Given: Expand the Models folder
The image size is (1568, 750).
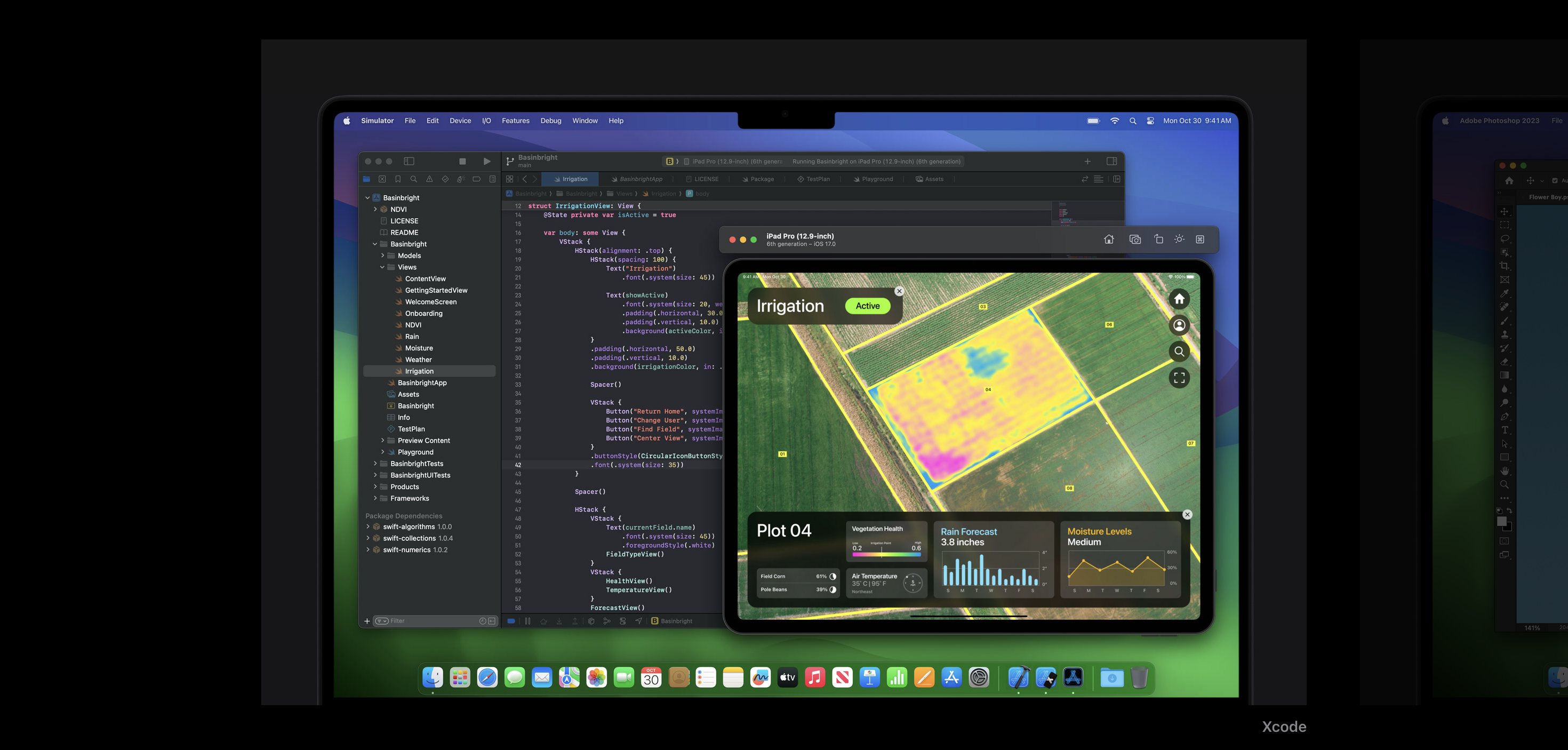Looking at the screenshot, I should [x=382, y=256].
